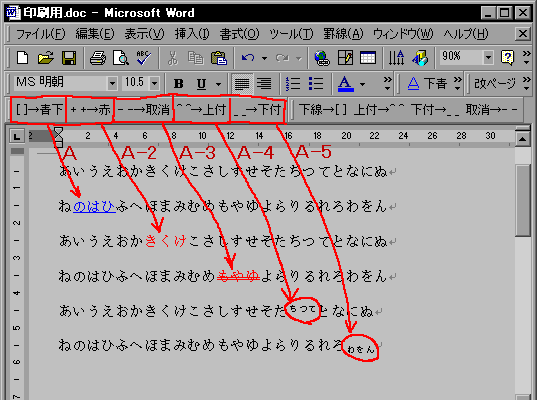Click the 下書 toolbar button
The width and height of the screenshot is (537, 400).
coord(427,83)
